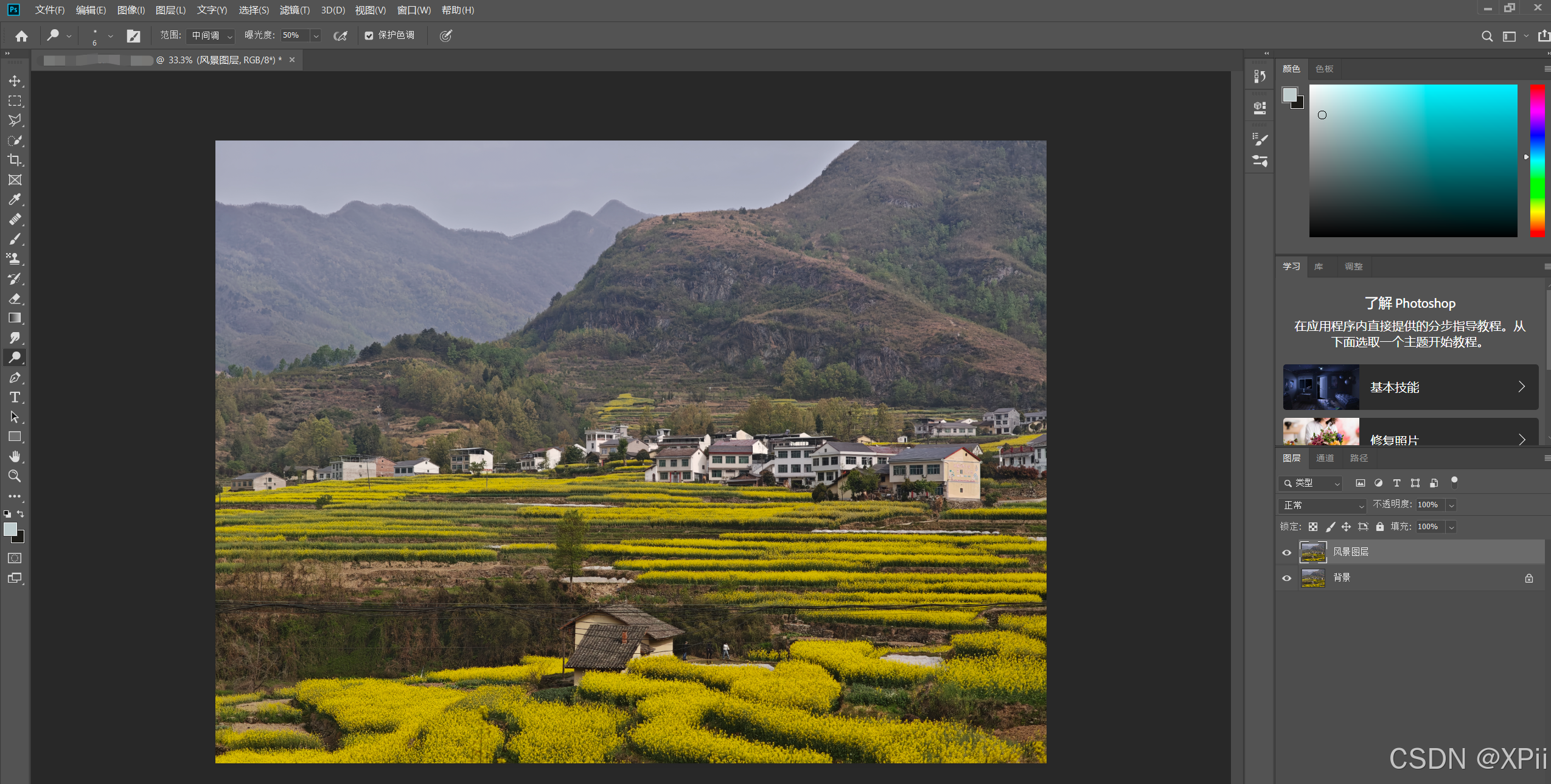
Task: Uncheck the 保护色调 checkbox
Action: click(x=369, y=36)
